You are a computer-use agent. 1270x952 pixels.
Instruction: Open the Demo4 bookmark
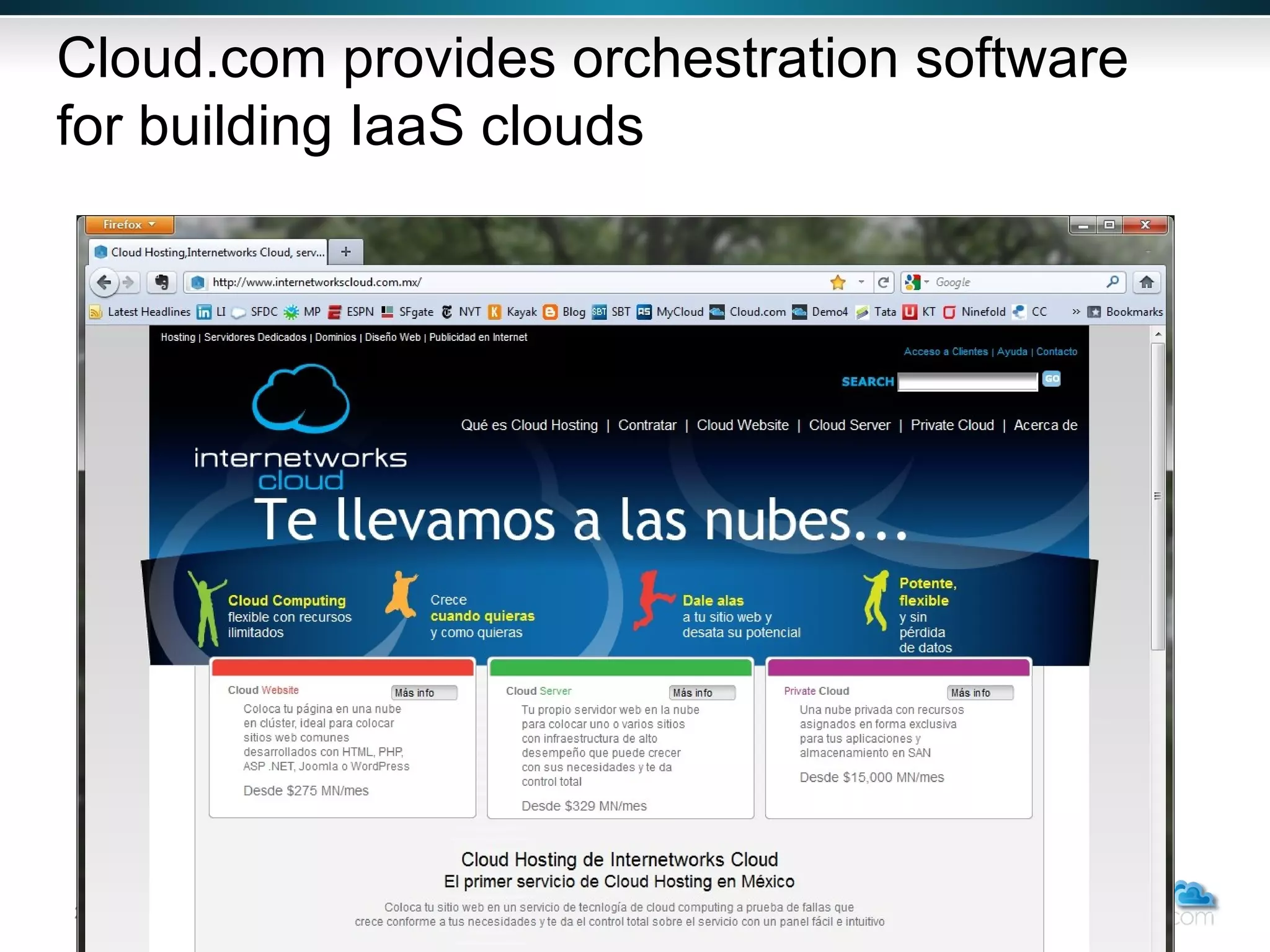[x=820, y=312]
